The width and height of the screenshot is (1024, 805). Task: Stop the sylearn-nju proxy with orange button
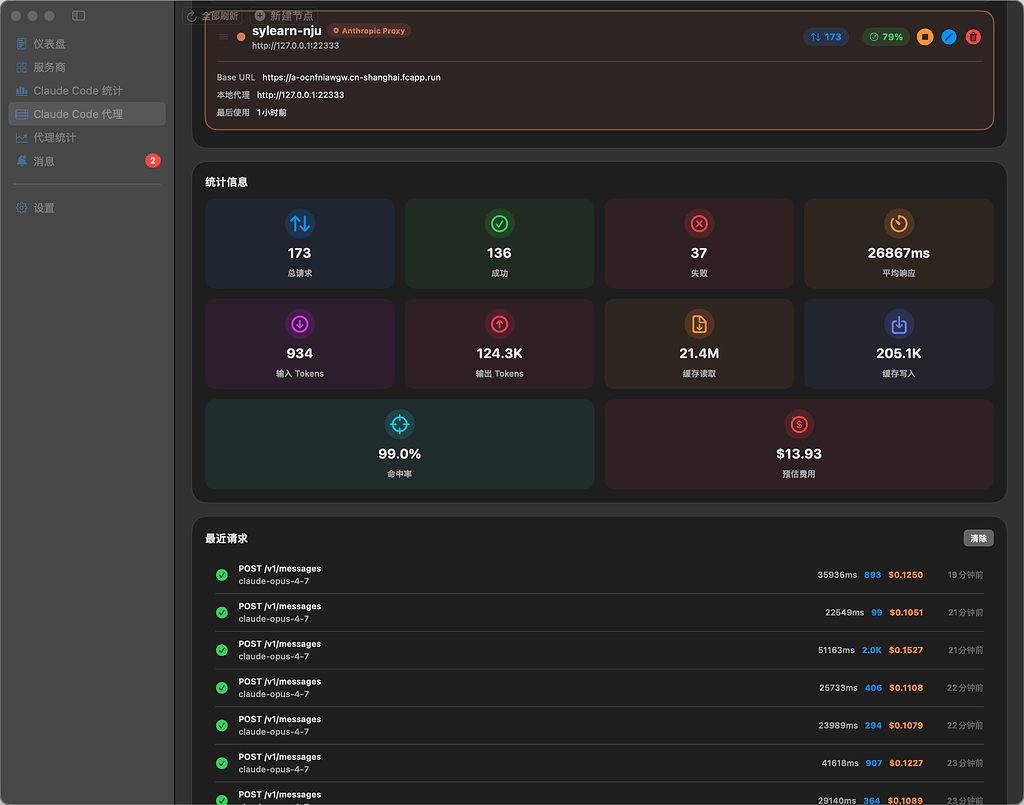925,37
